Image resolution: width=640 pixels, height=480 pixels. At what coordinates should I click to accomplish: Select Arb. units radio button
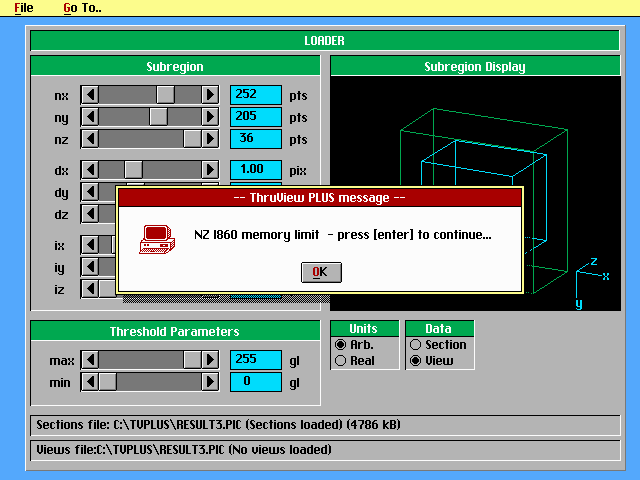coord(340,345)
